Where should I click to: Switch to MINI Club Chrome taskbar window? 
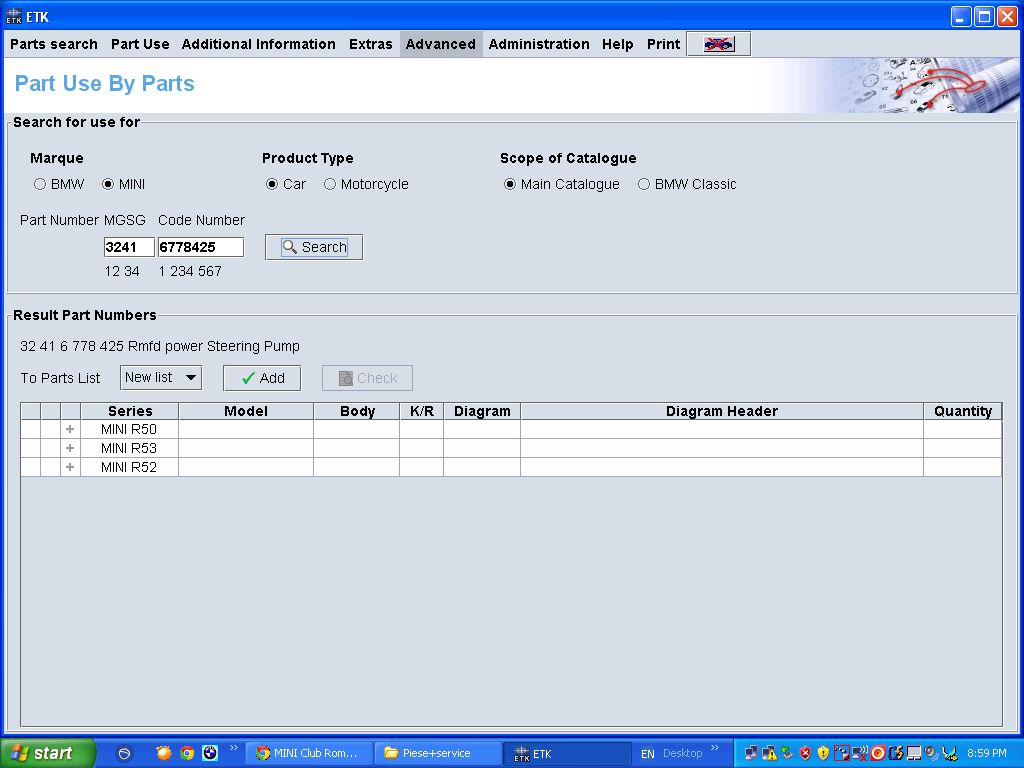pyautogui.click(x=307, y=753)
